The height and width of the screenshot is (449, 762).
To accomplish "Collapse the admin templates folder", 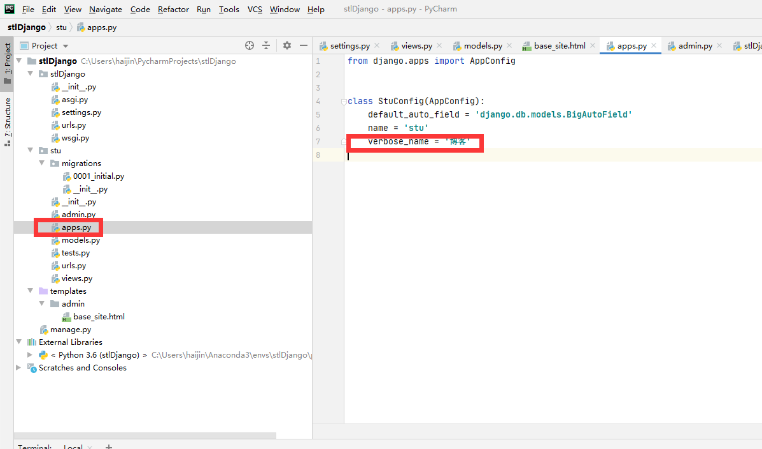I will pos(42,303).
